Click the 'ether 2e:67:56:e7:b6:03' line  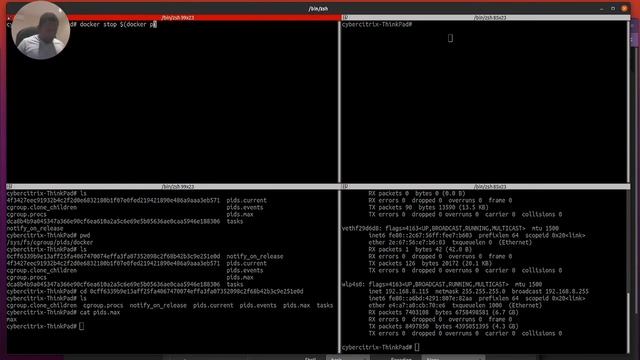[450, 242]
